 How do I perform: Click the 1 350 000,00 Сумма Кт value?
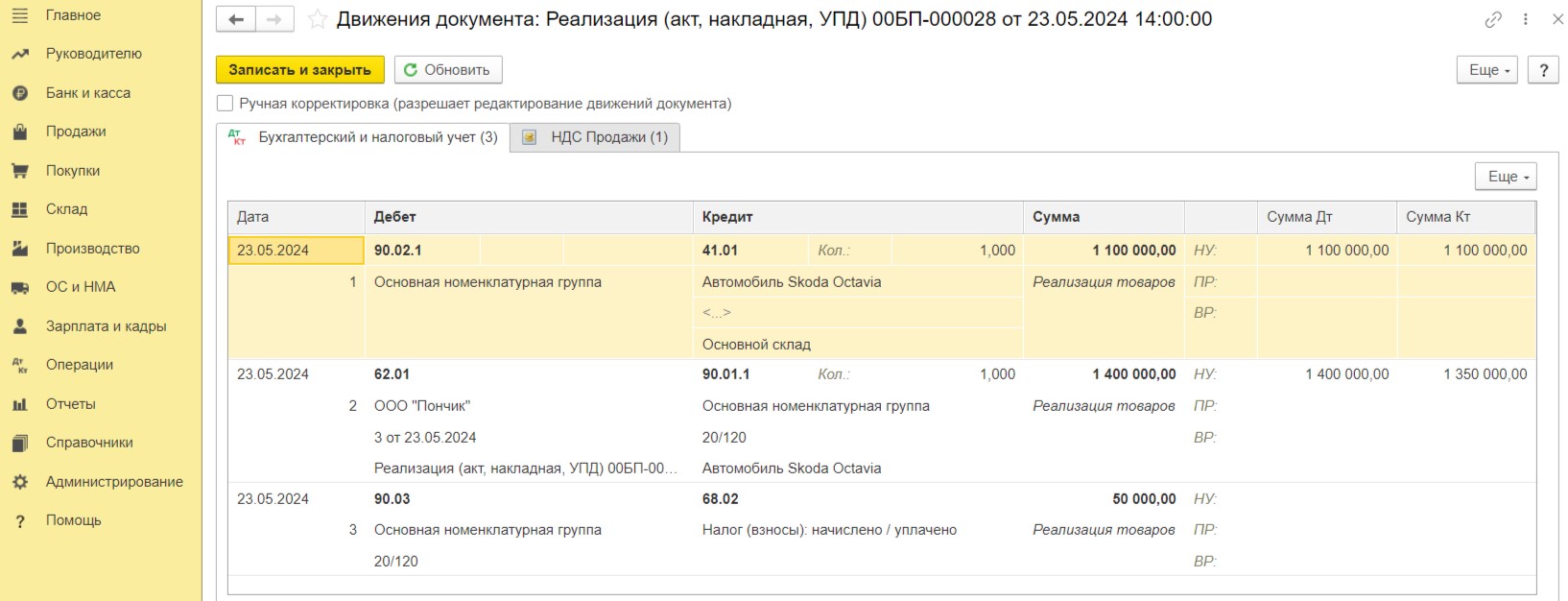[1485, 374]
